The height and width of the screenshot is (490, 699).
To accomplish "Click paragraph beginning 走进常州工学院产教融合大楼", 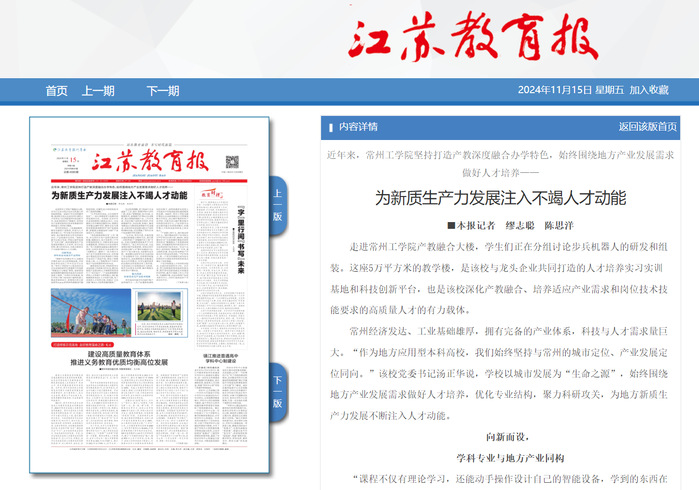I will tap(498, 278).
